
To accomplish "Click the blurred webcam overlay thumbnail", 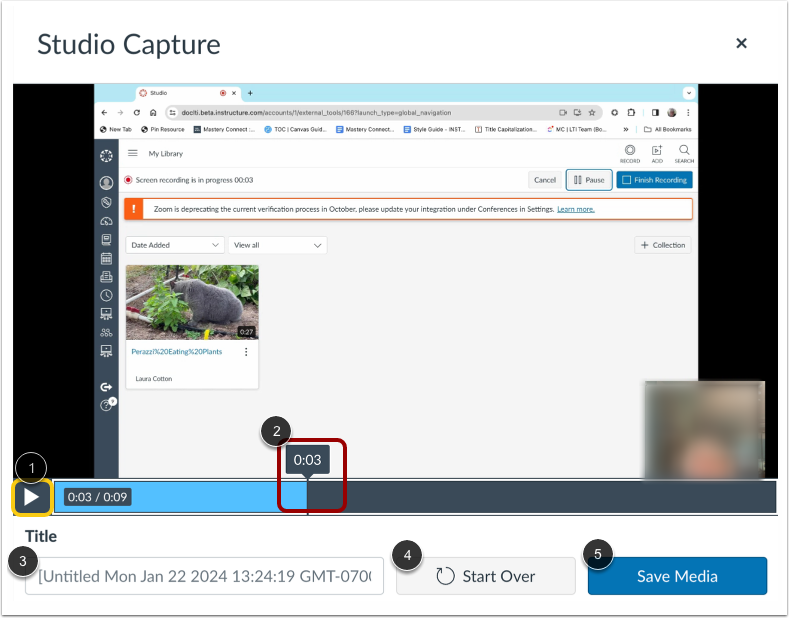I will pos(704,429).
